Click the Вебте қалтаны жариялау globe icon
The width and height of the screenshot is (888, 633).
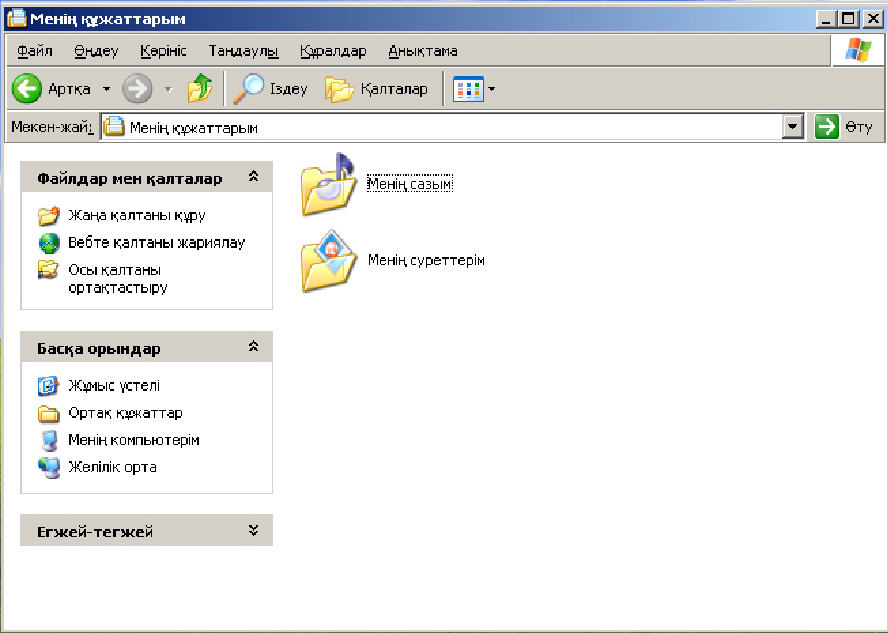[x=49, y=243]
